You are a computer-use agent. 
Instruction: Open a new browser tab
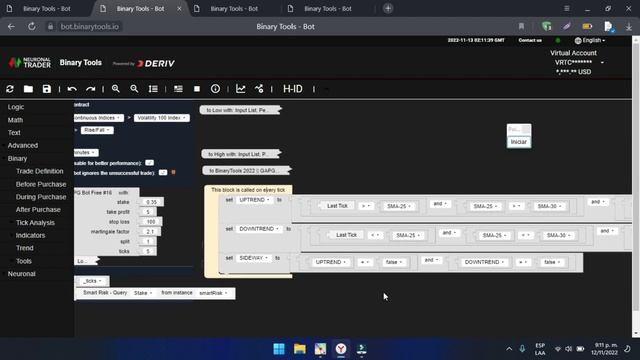click(x=388, y=8)
